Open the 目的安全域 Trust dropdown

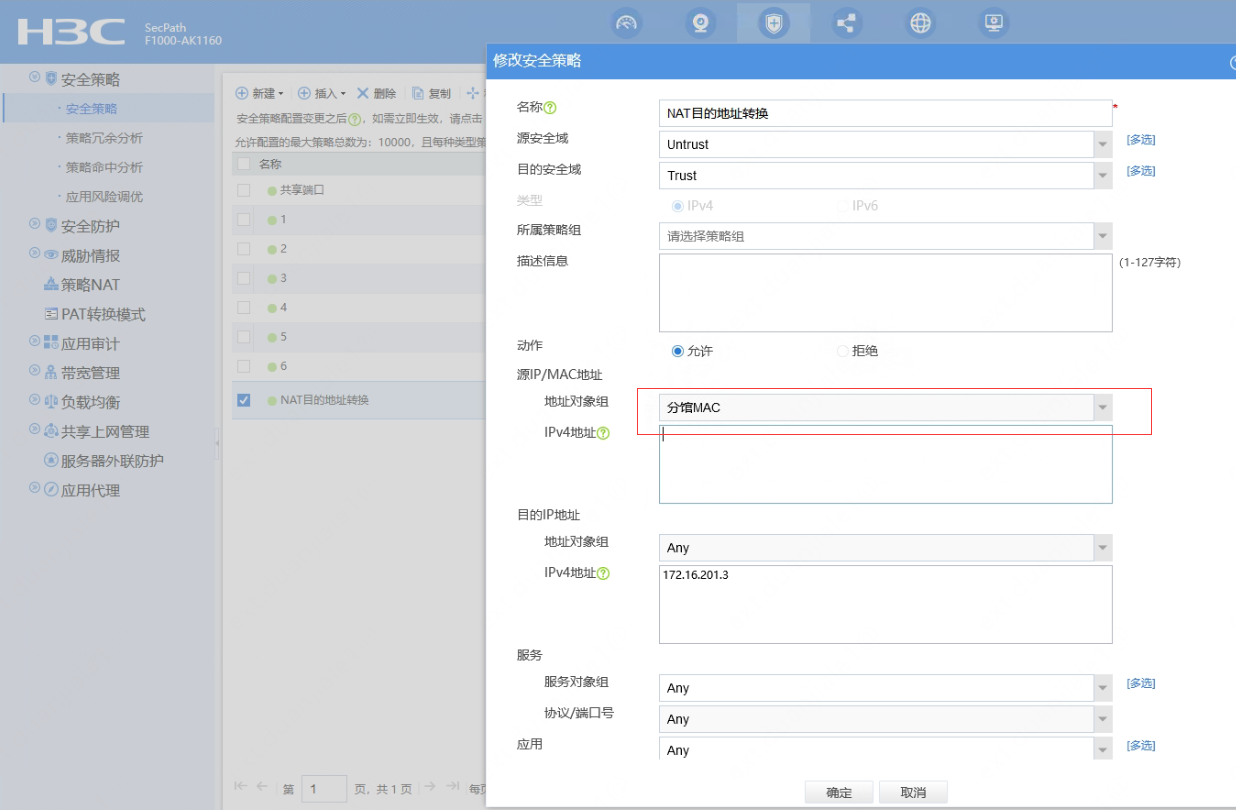[1102, 175]
